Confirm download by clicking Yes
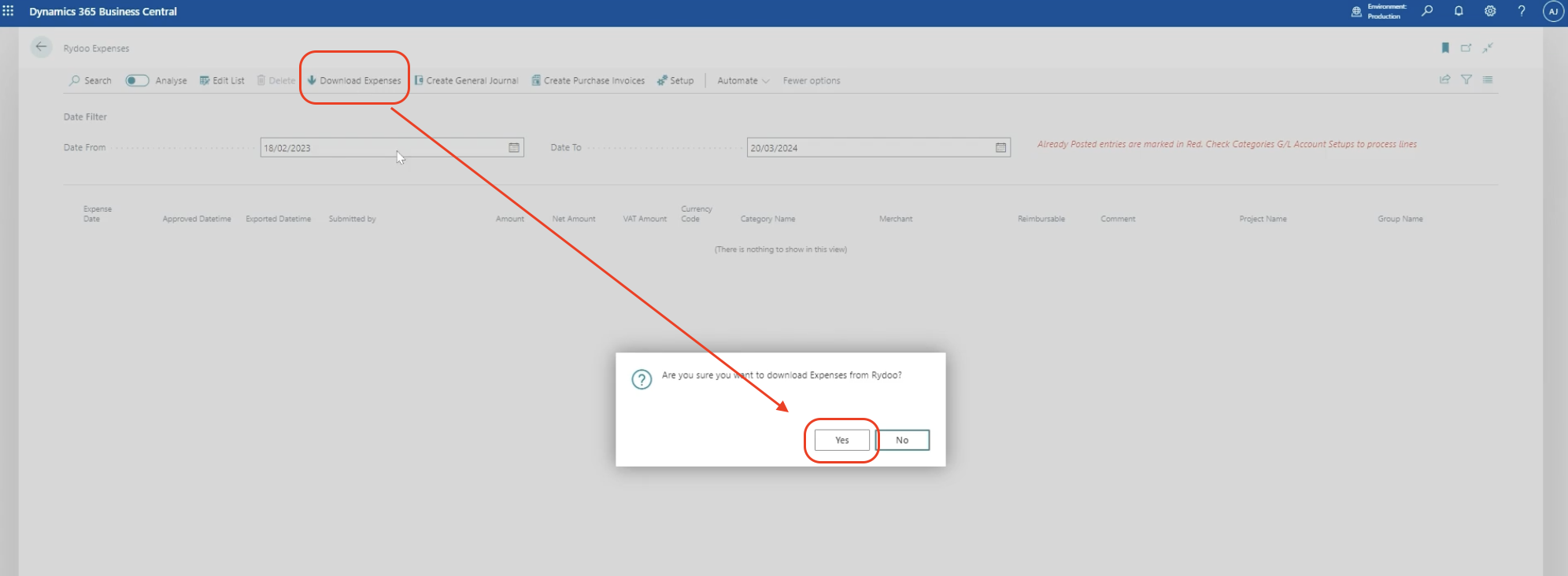This screenshot has height=576, width=1568. click(842, 440)
